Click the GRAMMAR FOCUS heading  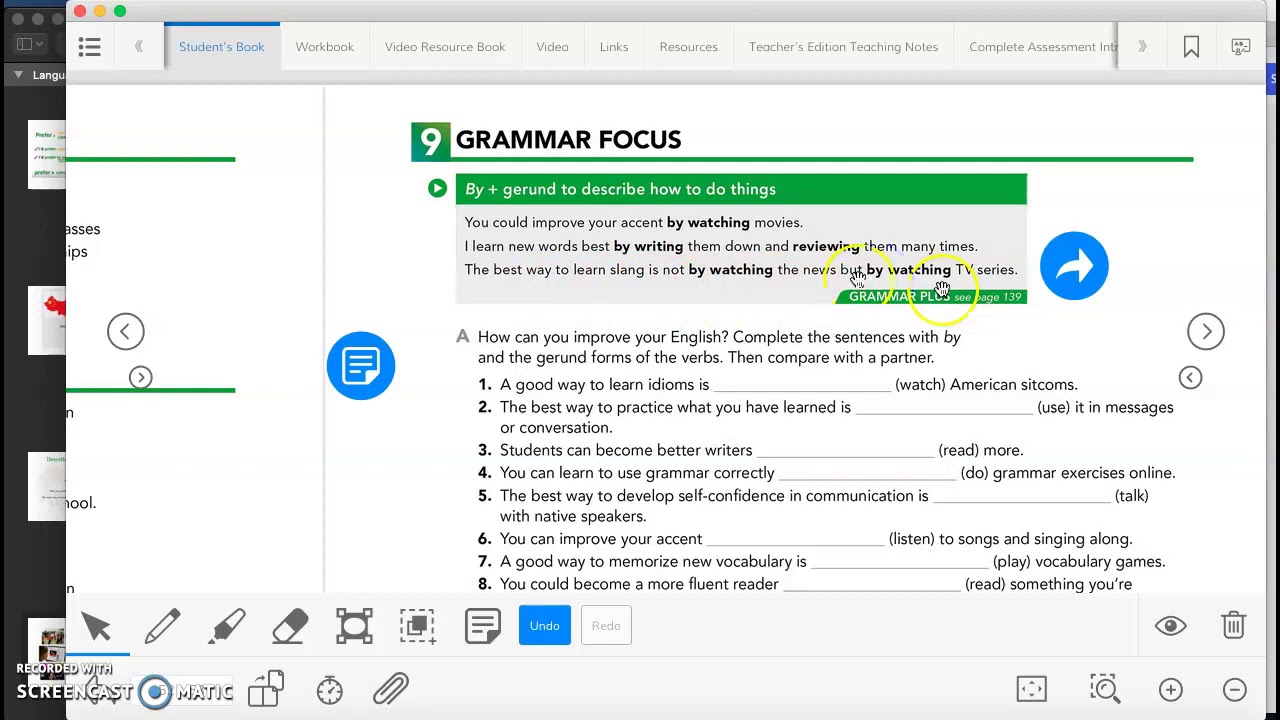click(568, 140)
